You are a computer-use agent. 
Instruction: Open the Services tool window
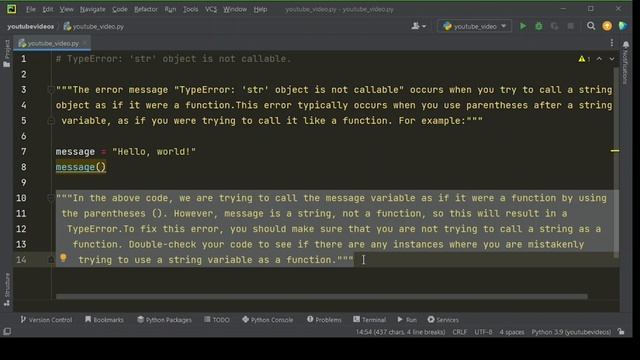[x=443, y=320]
